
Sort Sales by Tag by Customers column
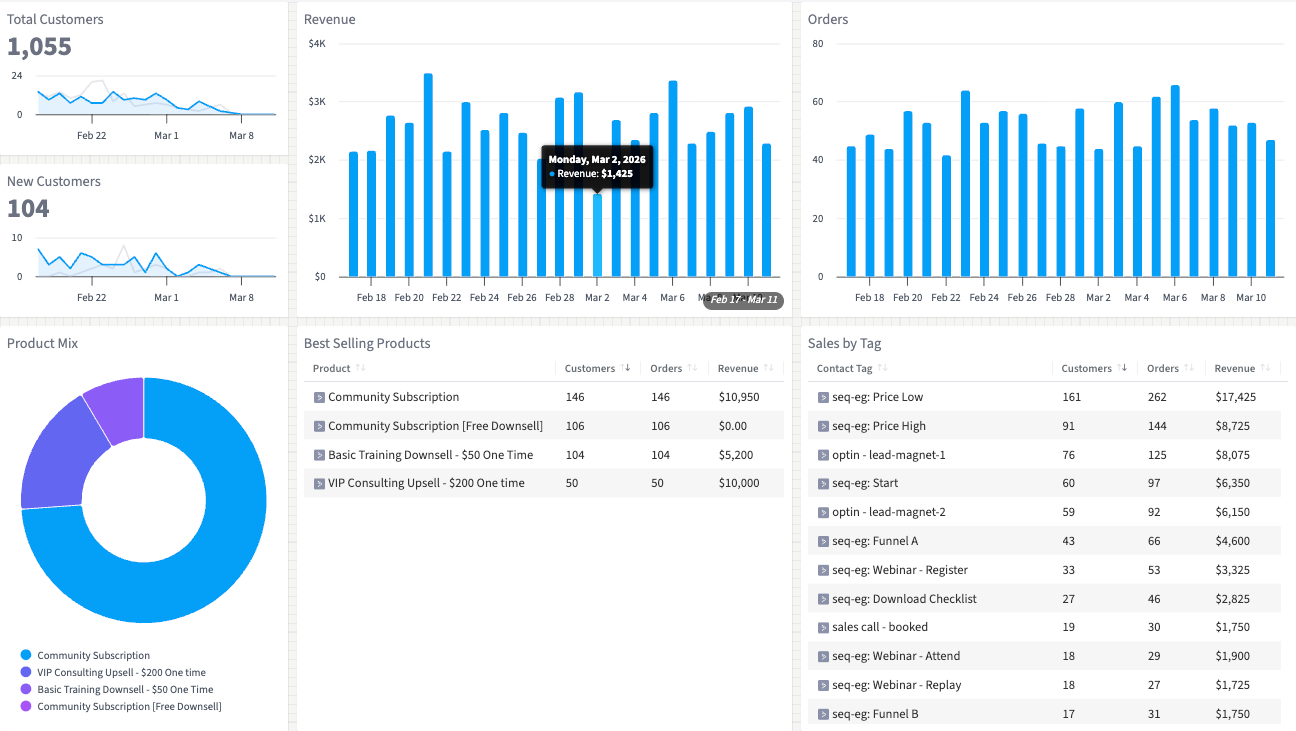[1087, 368]
